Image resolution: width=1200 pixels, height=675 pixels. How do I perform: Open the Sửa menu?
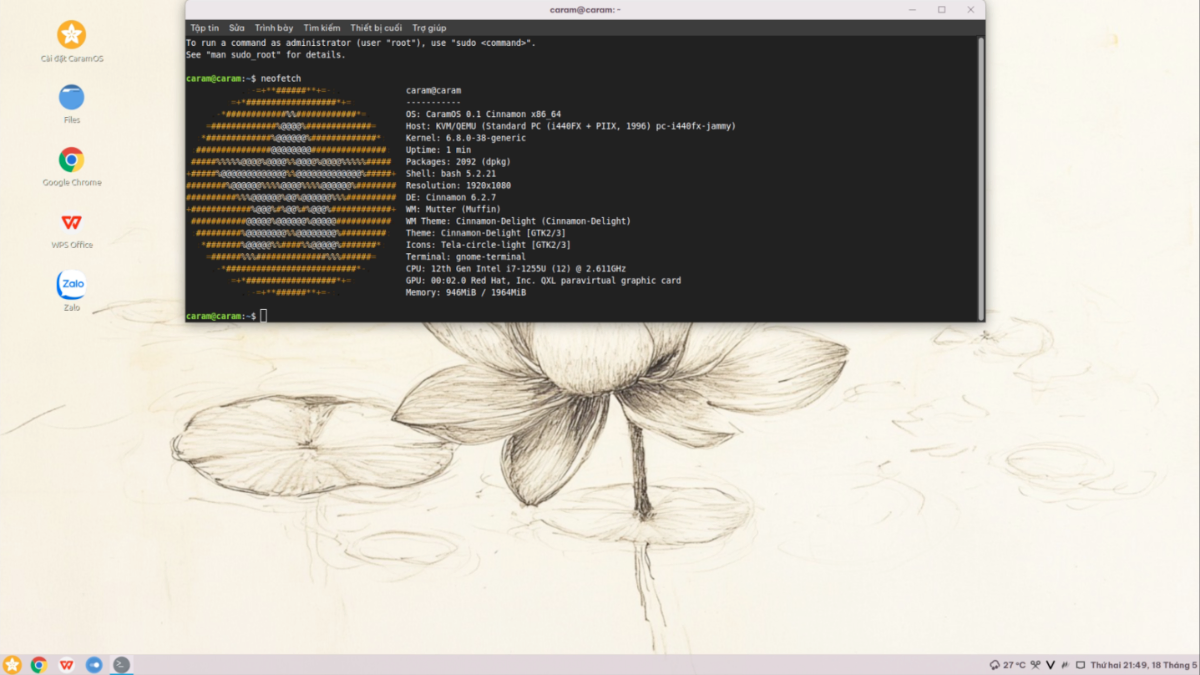click(x=237, y=28)
